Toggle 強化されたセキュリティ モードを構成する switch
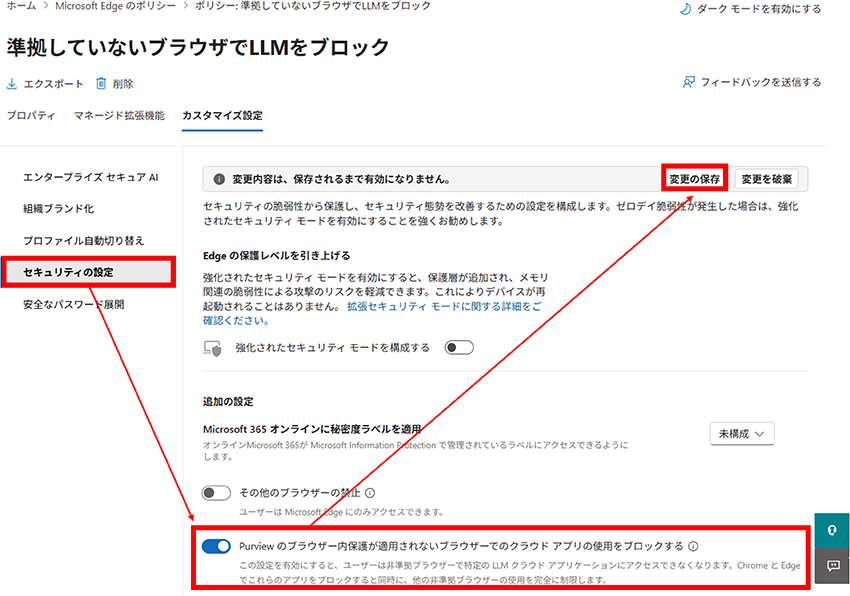This screenshot has height=596, width=850. (459, 348)
